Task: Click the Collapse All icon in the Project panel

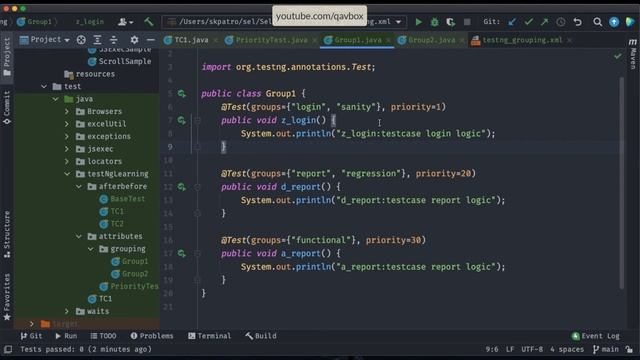Action: coord(113,40)
